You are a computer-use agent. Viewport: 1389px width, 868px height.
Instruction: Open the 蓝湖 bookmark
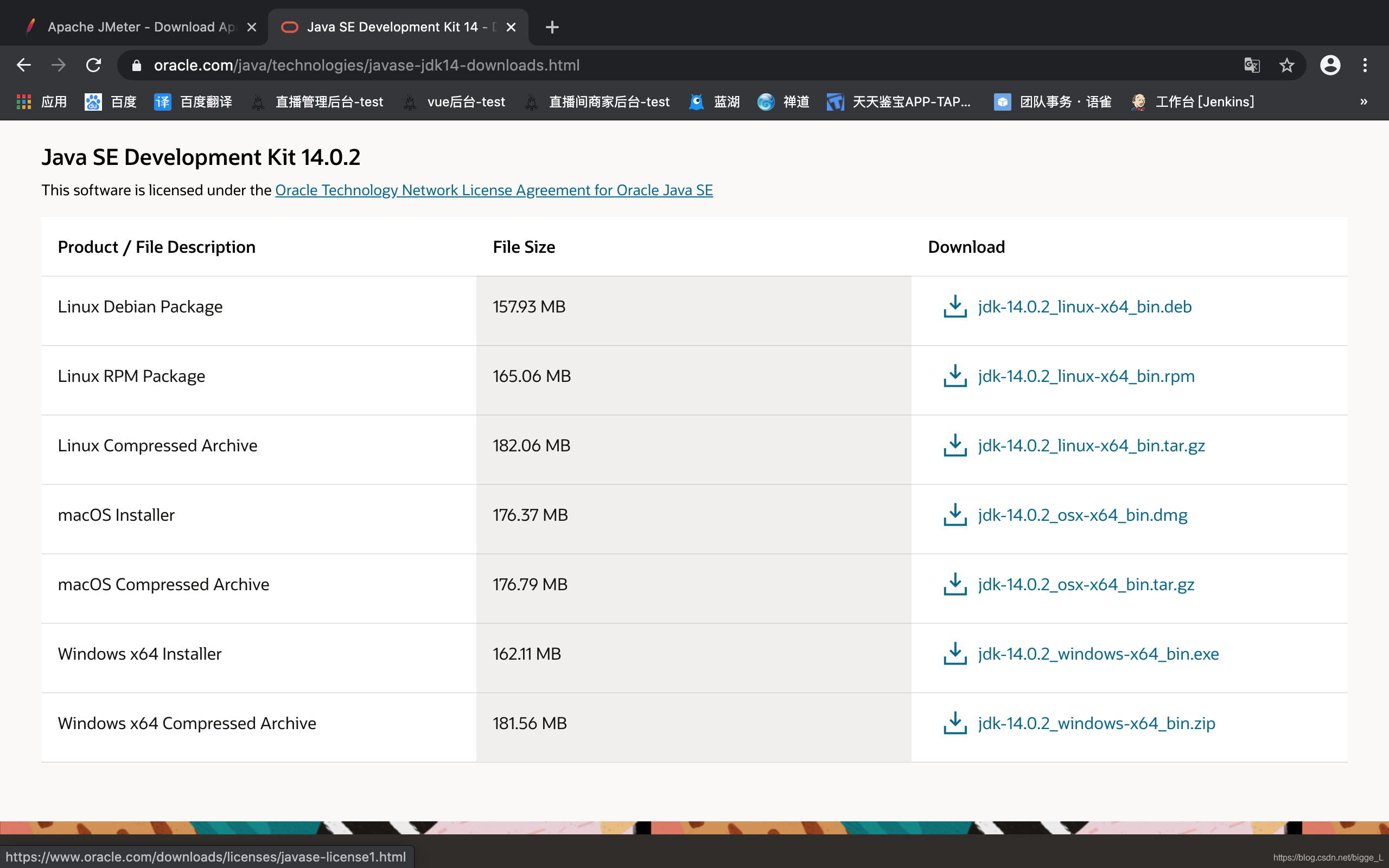(714, 101)
